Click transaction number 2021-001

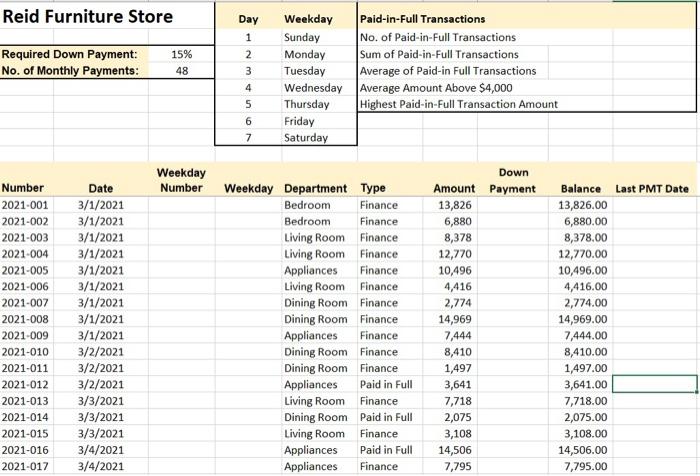click(x=25, y=205)
